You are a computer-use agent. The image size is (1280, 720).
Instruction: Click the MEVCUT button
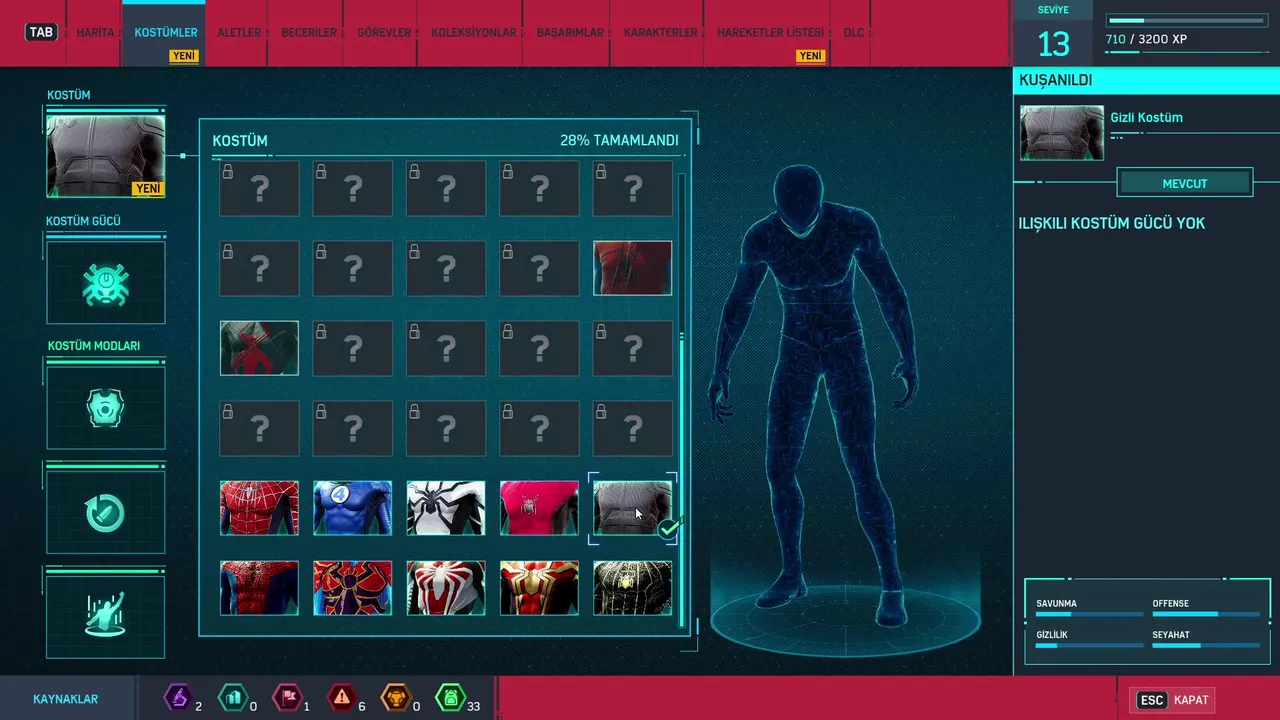point(1185,183)
